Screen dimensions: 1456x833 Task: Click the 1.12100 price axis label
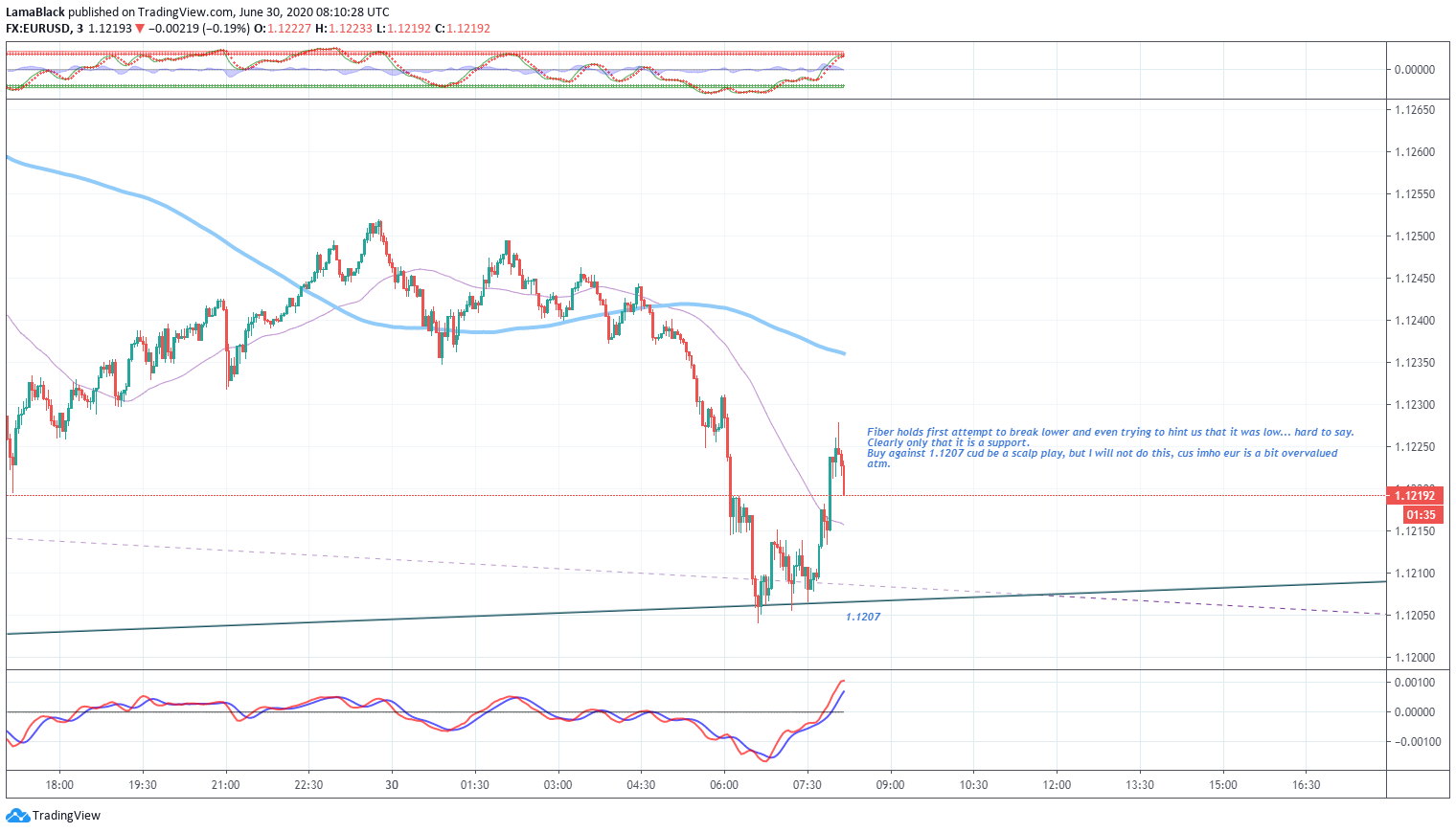coord(1414,574)
